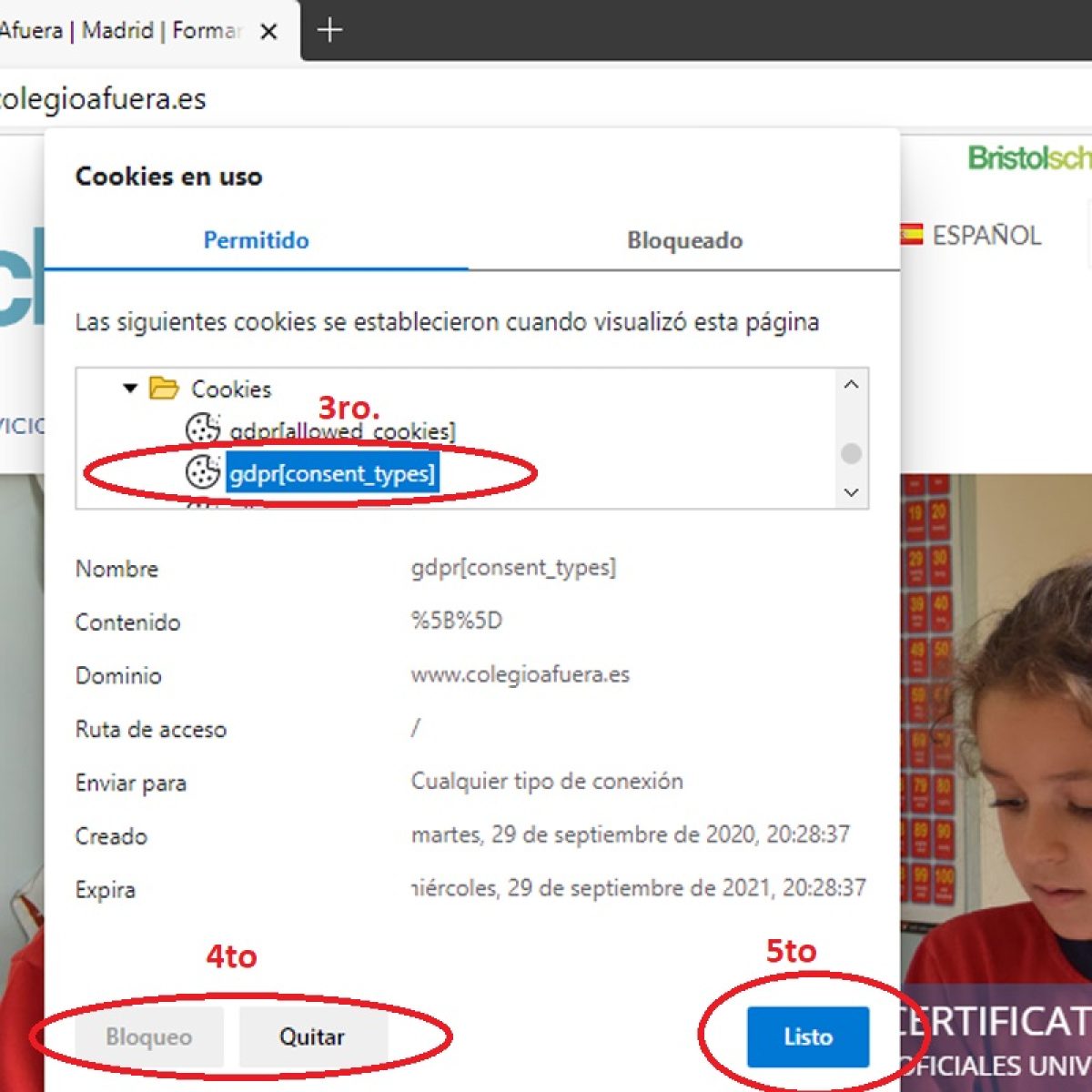Image resolution: width=1092 pixels, height=1092 pixels.
Task: Click the Spanish flag icon
Action: coord(911,235)
